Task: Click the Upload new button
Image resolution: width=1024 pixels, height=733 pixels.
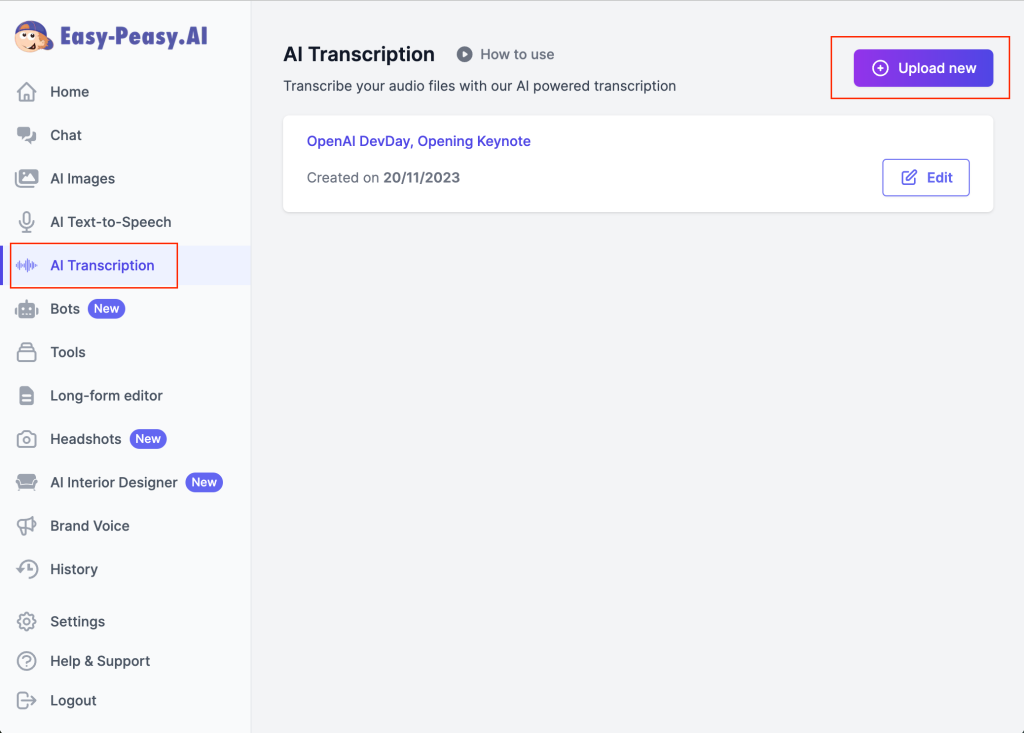Action: click(x=923, y=68)
